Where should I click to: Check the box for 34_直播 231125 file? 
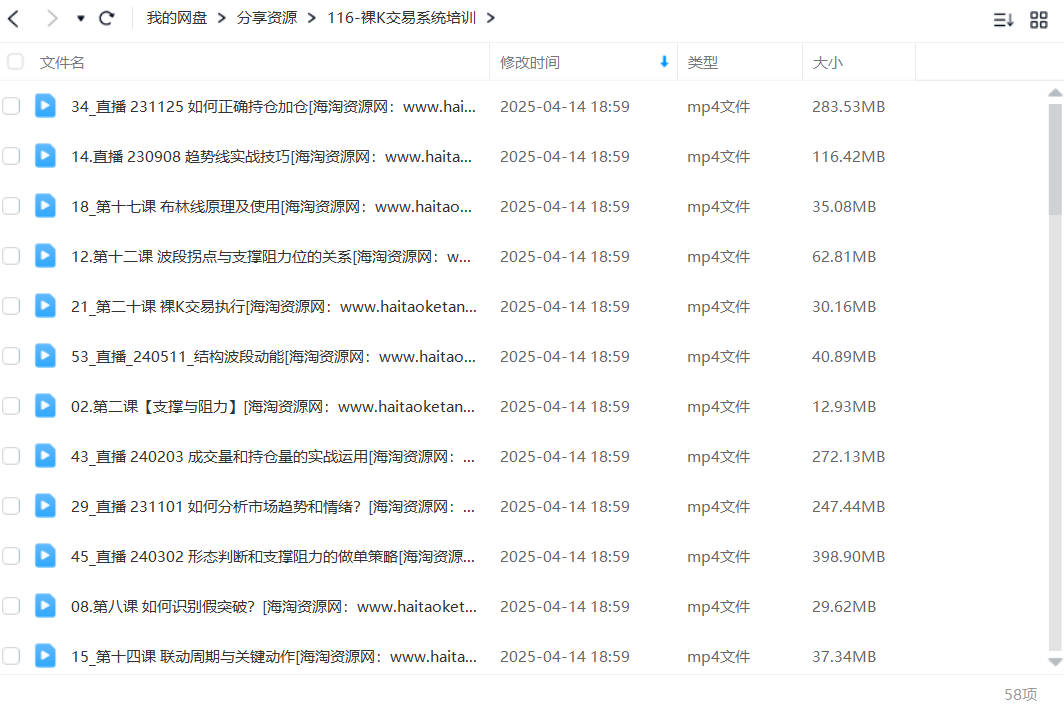11,107
